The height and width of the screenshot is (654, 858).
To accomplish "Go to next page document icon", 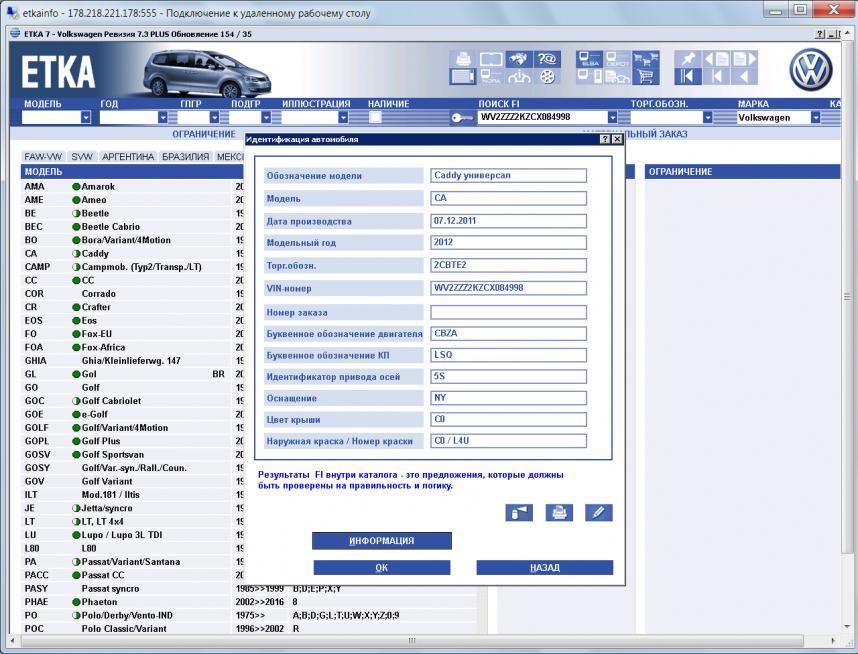I will (744, 59).
